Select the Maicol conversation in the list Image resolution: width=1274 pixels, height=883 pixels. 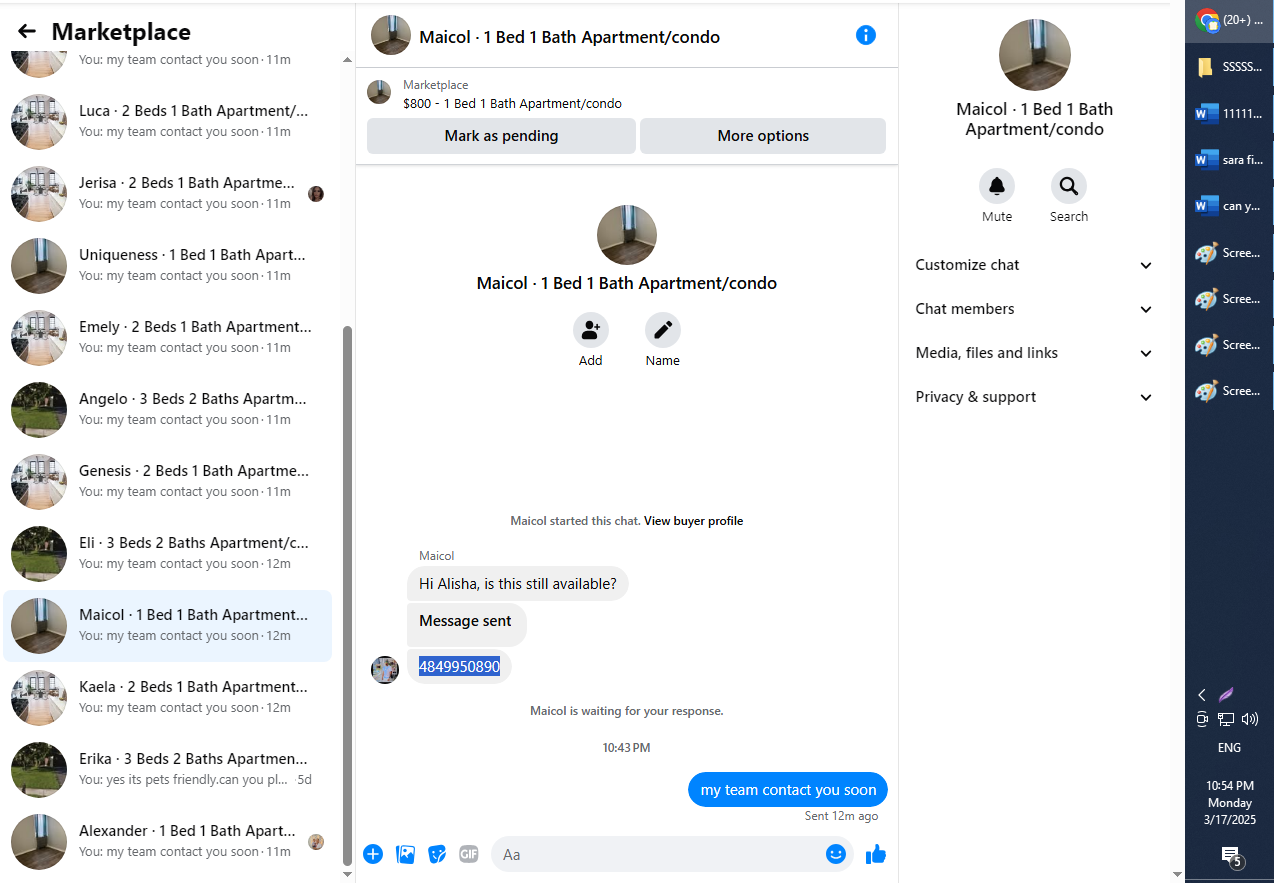tap(168, 626)
